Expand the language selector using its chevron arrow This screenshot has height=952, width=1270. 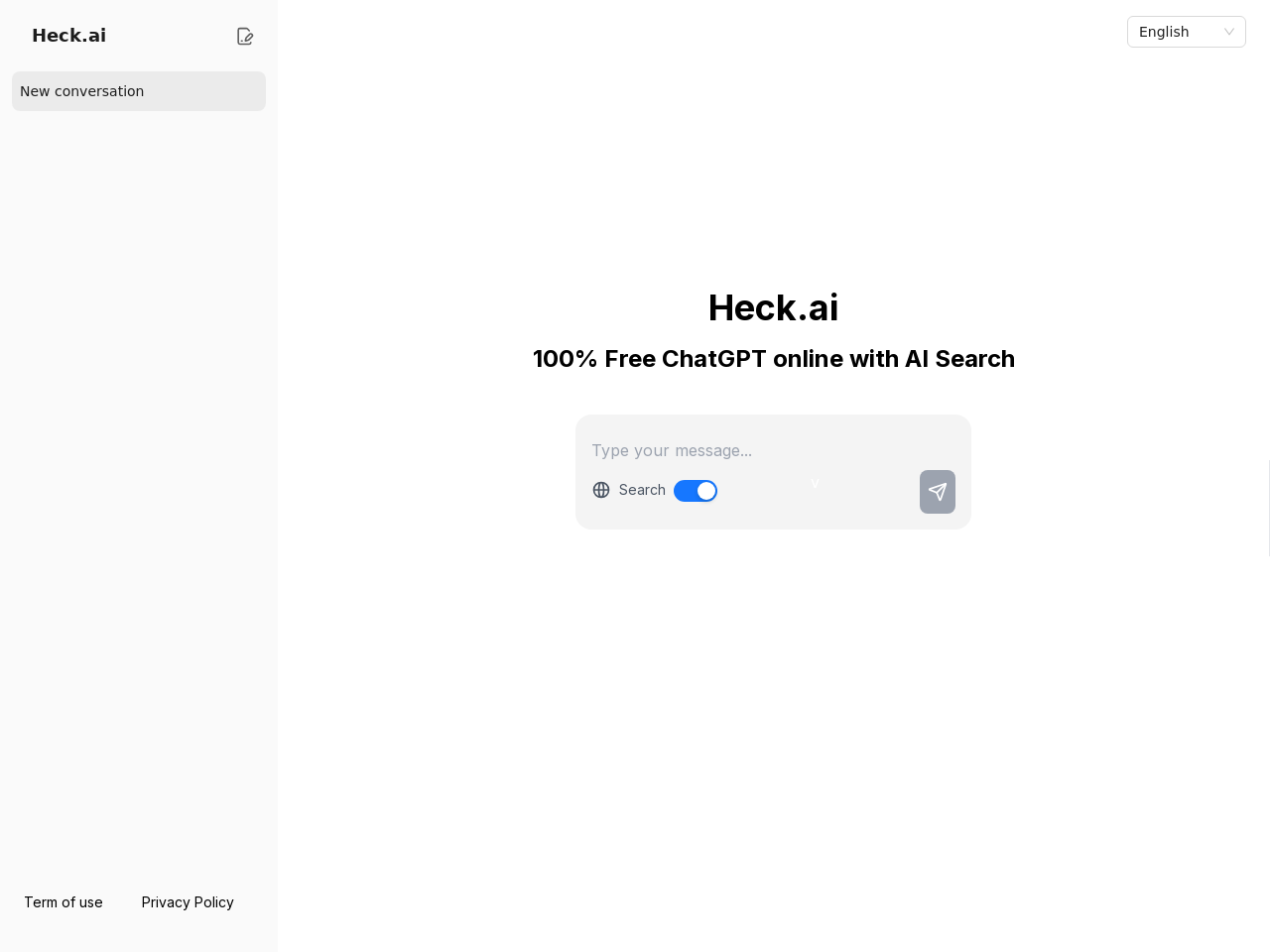1229,32
